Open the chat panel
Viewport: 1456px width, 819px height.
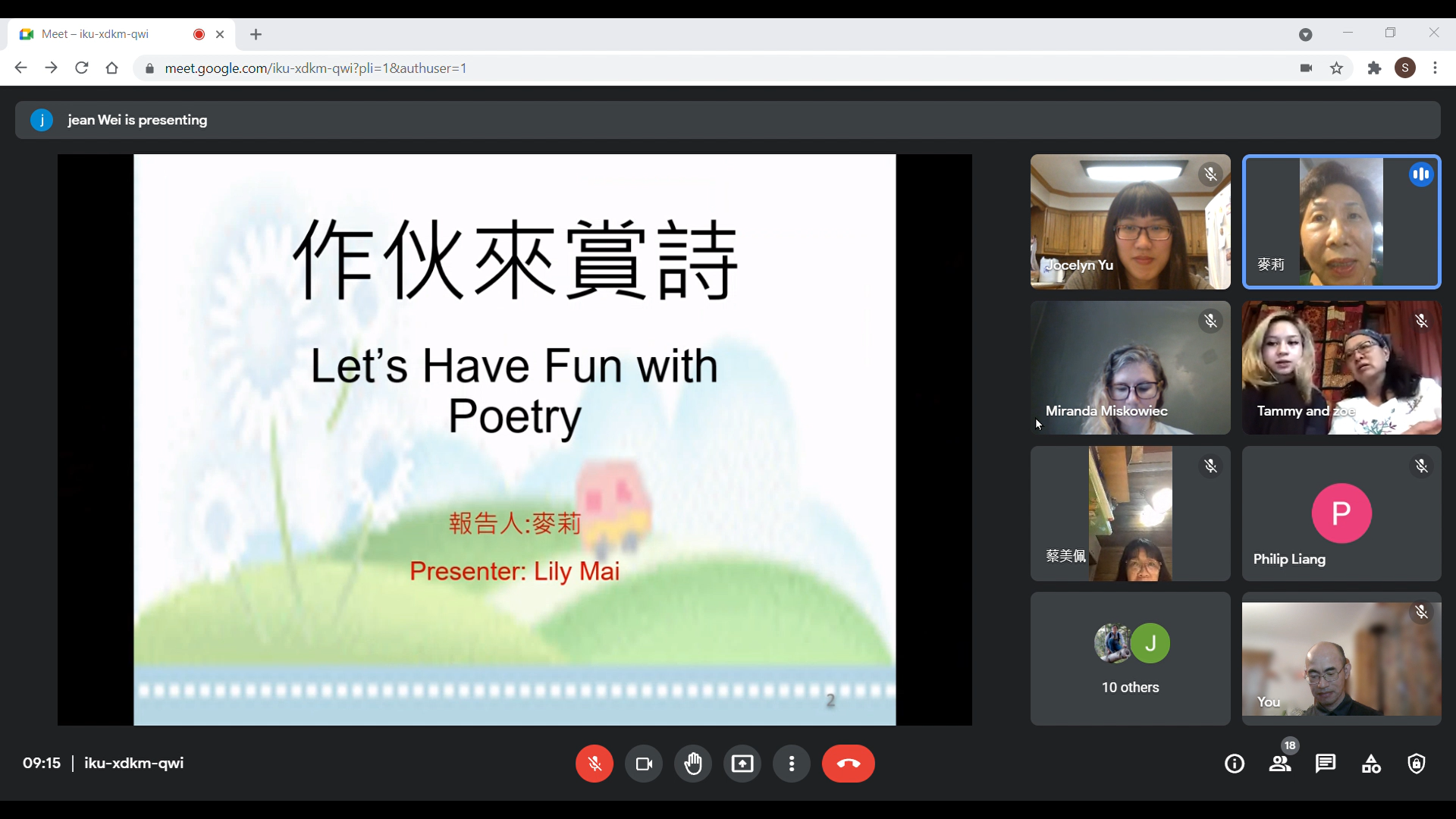(1326, 764)
